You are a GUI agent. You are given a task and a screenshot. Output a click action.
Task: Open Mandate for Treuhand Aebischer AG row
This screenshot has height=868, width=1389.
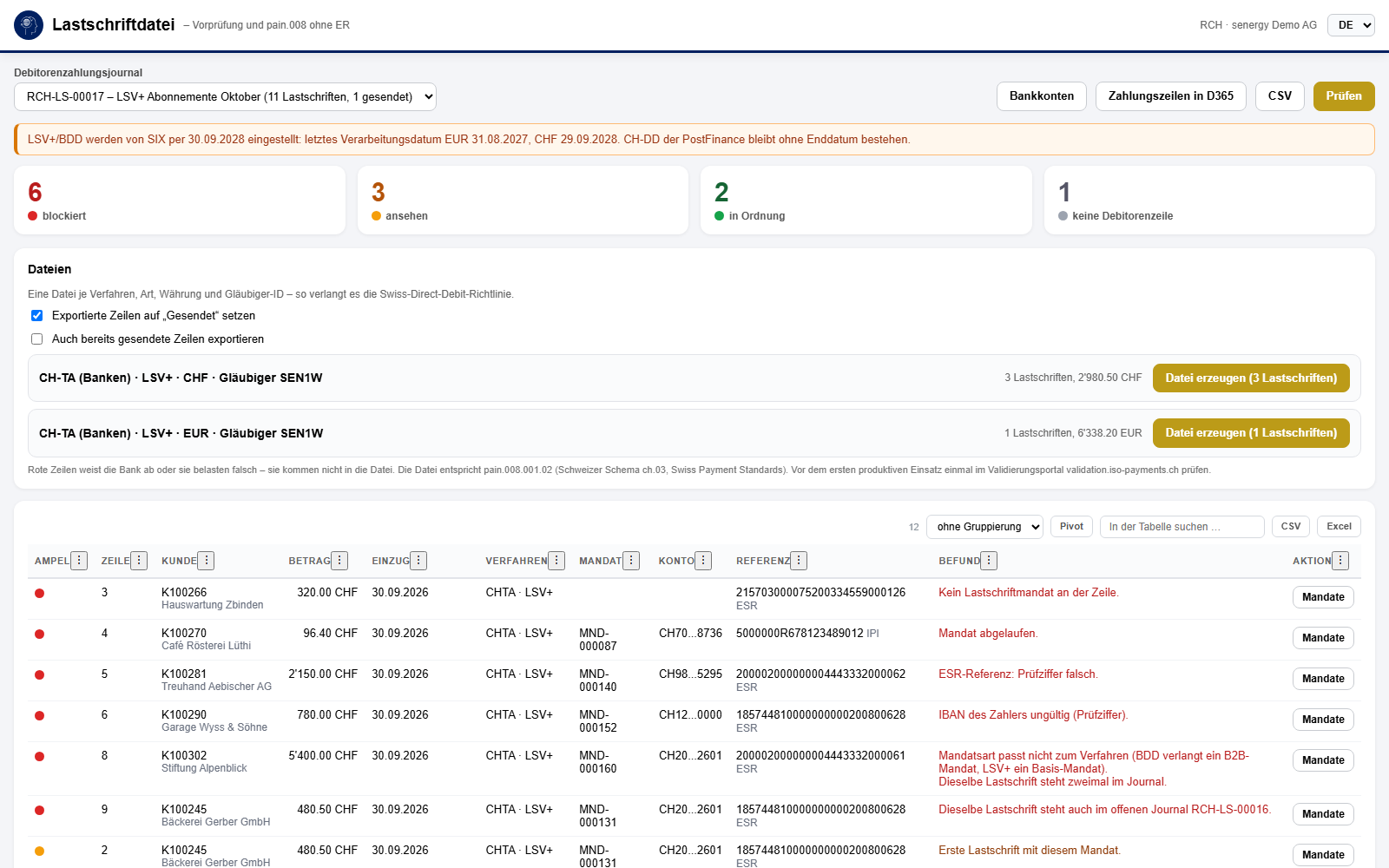[1323, 679]
